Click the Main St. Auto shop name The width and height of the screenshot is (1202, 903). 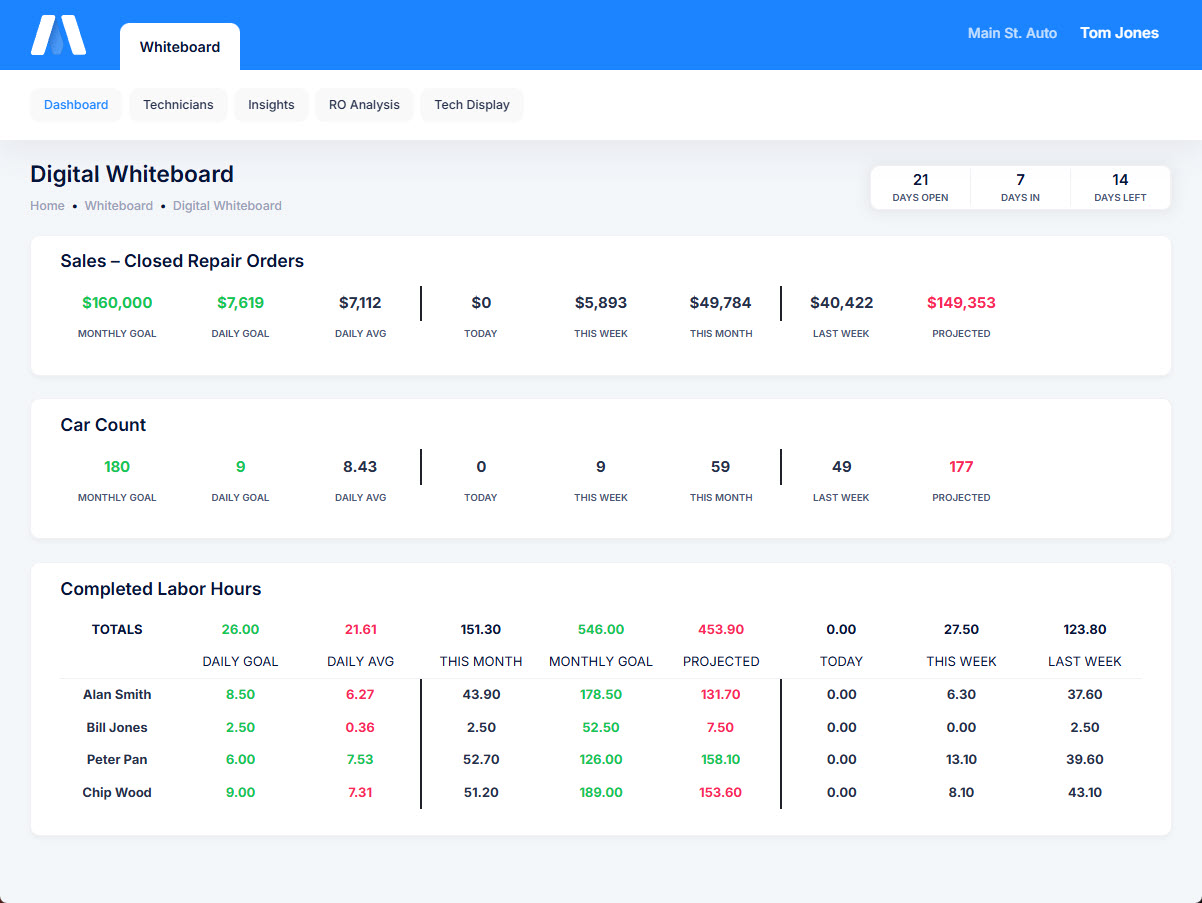tap(1012, 33)
